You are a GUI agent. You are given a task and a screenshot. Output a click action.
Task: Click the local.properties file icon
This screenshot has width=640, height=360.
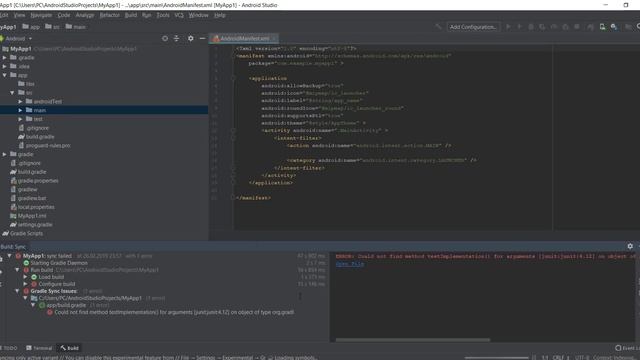pyautogui.click(x=13, y=207)
